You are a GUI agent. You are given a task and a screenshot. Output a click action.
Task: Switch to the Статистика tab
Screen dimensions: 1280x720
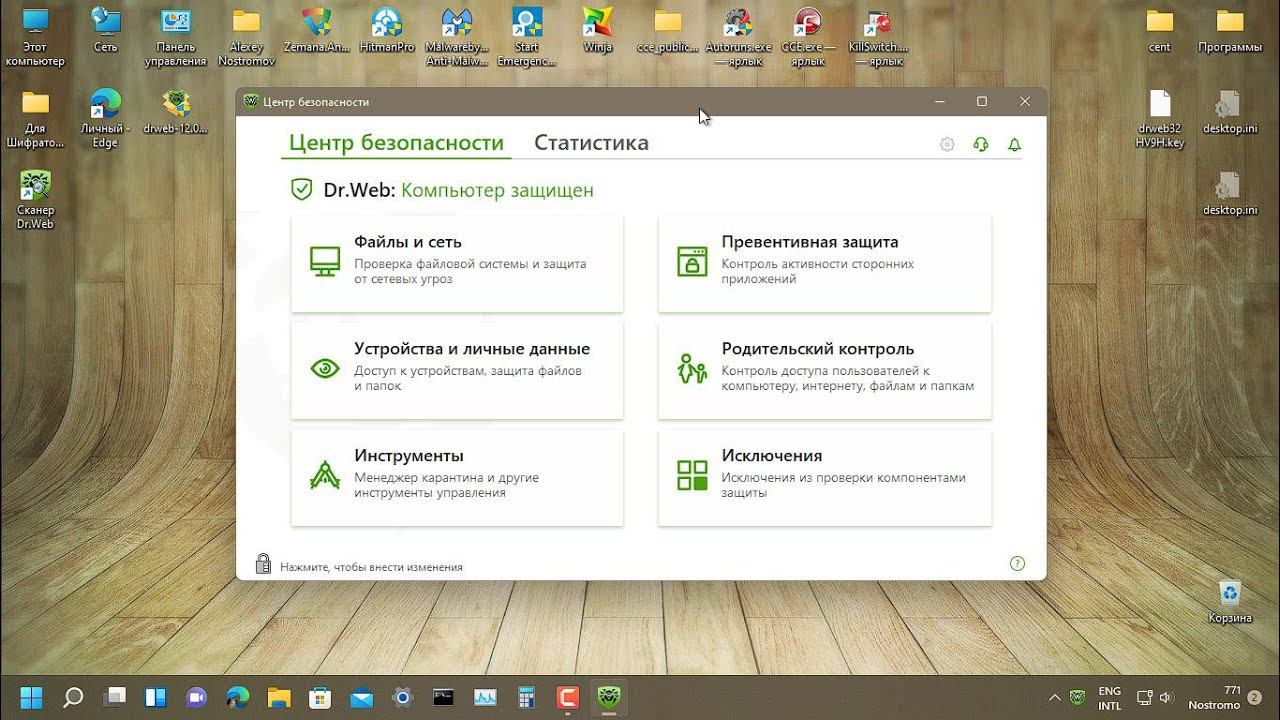[x=591, y=143]
